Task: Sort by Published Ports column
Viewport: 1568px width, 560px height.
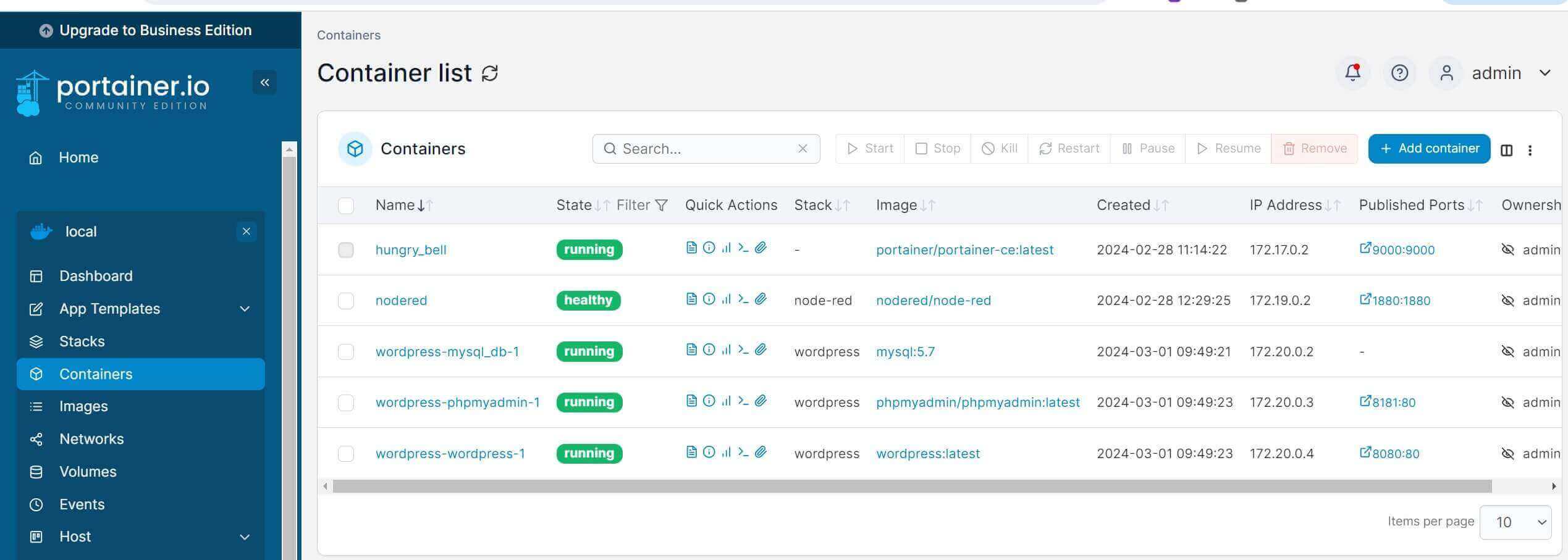Action: coord(1420,205)
